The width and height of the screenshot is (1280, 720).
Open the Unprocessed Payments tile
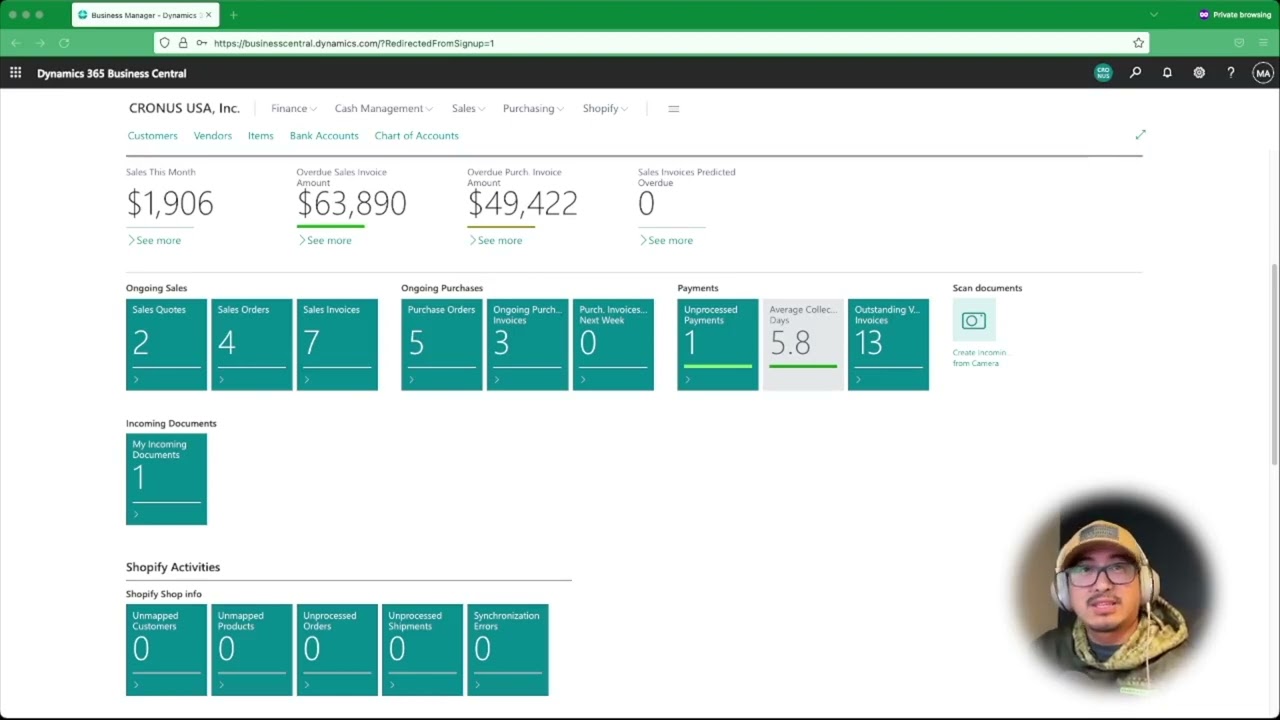pos(718,344)
